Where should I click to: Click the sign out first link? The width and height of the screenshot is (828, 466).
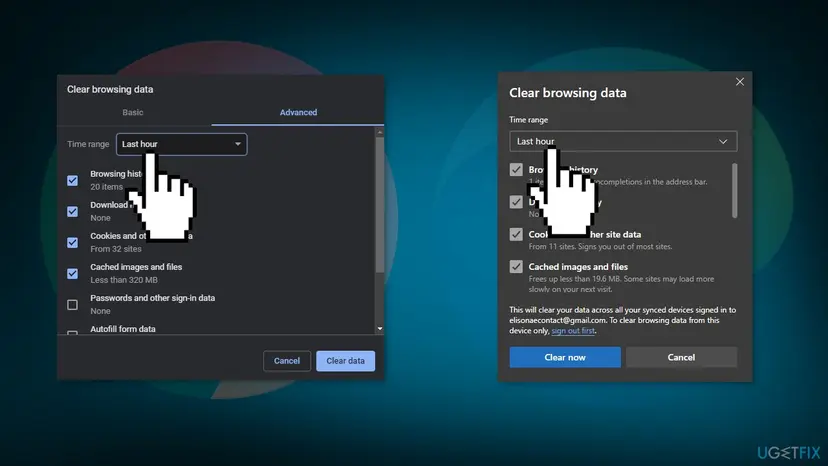[x=573, y=331]
